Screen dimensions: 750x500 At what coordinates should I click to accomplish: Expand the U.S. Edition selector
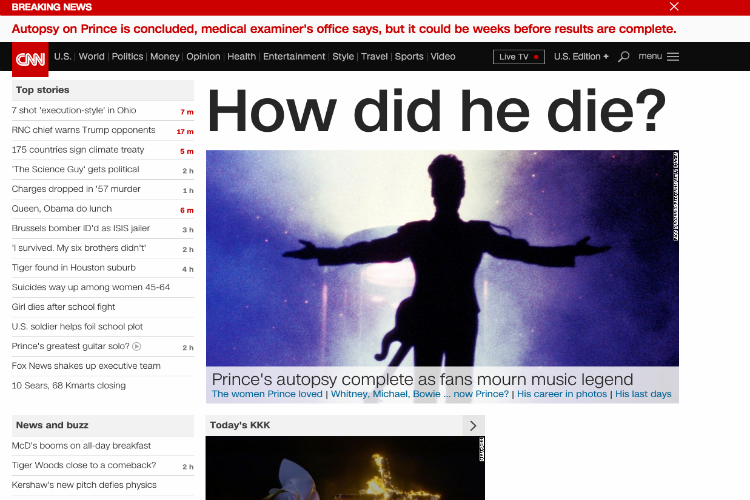click(581, 56)
